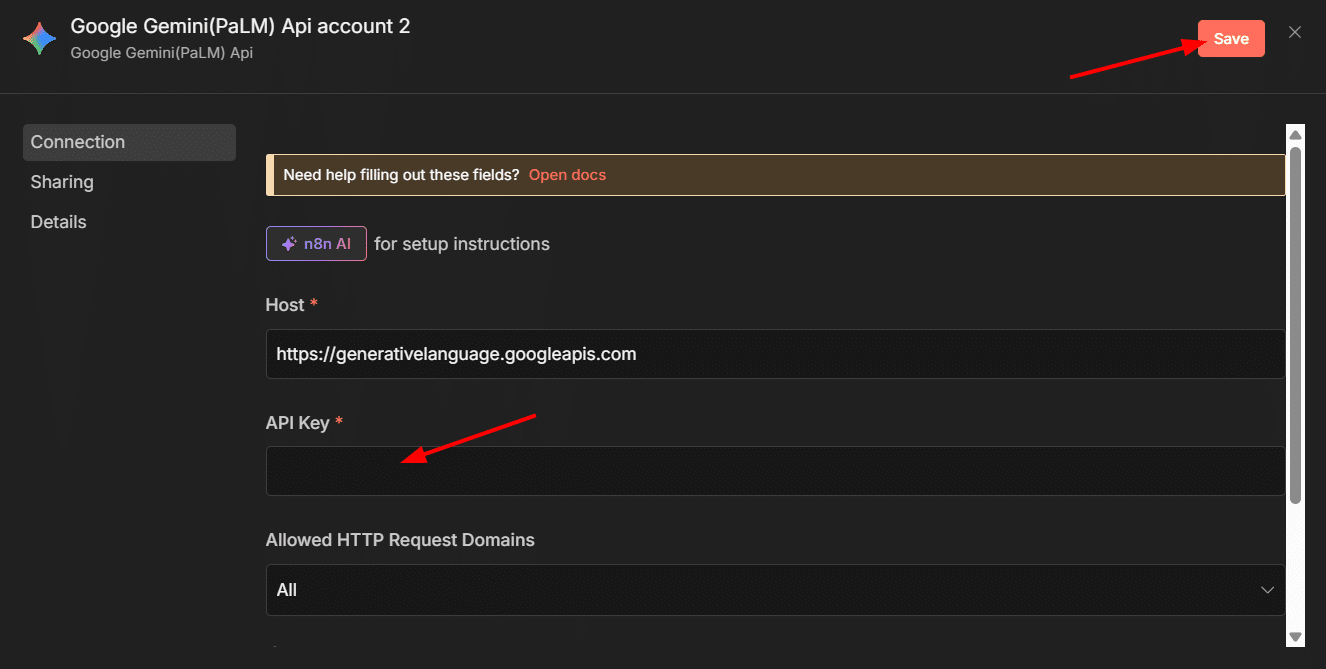Click 'Google Gemini(PaLM) Api' subtitle text
The image size is (1326, 669).
tap(162, 52)
